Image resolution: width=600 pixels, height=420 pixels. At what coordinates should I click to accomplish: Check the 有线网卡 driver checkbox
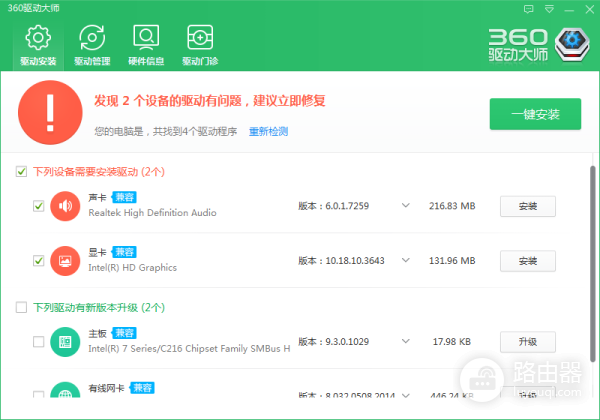point(39,394)
